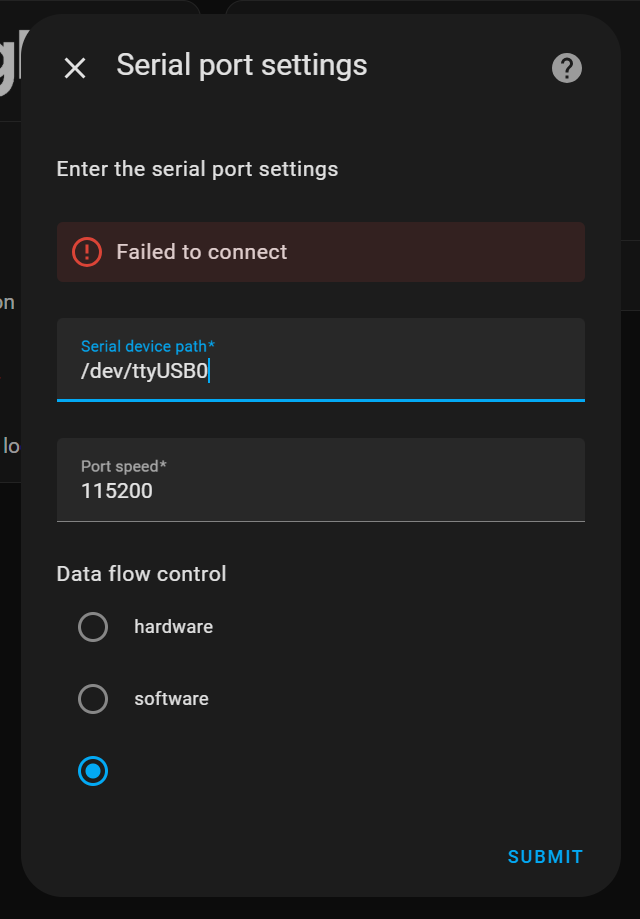
Task: Click the 115200 port speed value
Action: point(117,491)
